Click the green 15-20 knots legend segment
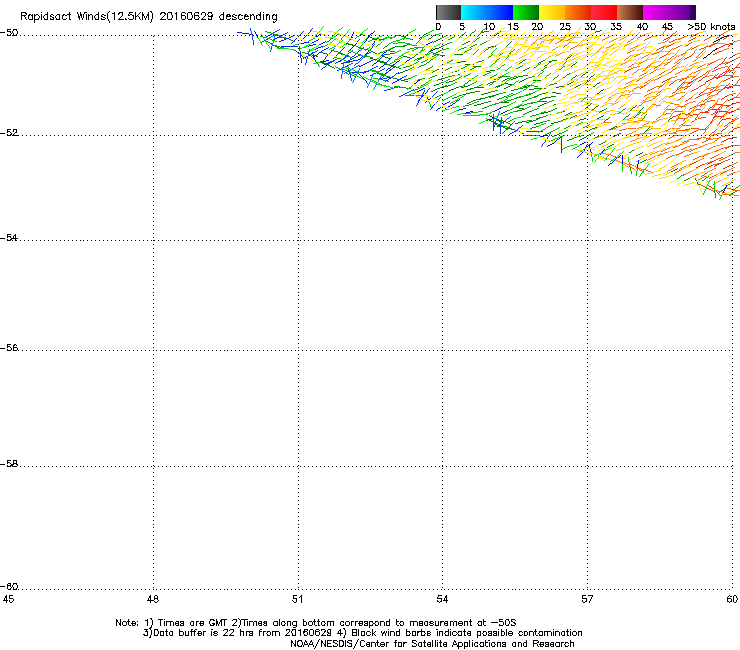The height and width of the screenshot is (650, 740). 526,12
